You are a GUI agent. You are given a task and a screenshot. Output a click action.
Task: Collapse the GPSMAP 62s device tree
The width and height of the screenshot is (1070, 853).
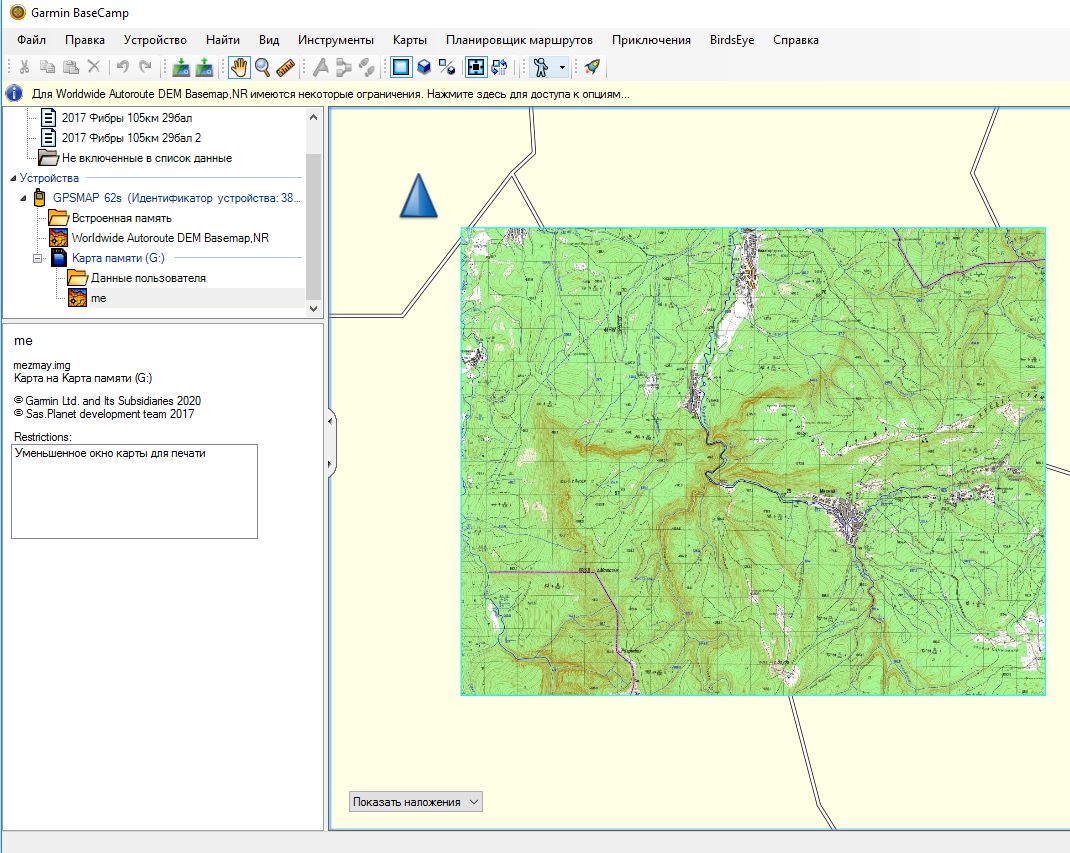click(x=23, y=198)
